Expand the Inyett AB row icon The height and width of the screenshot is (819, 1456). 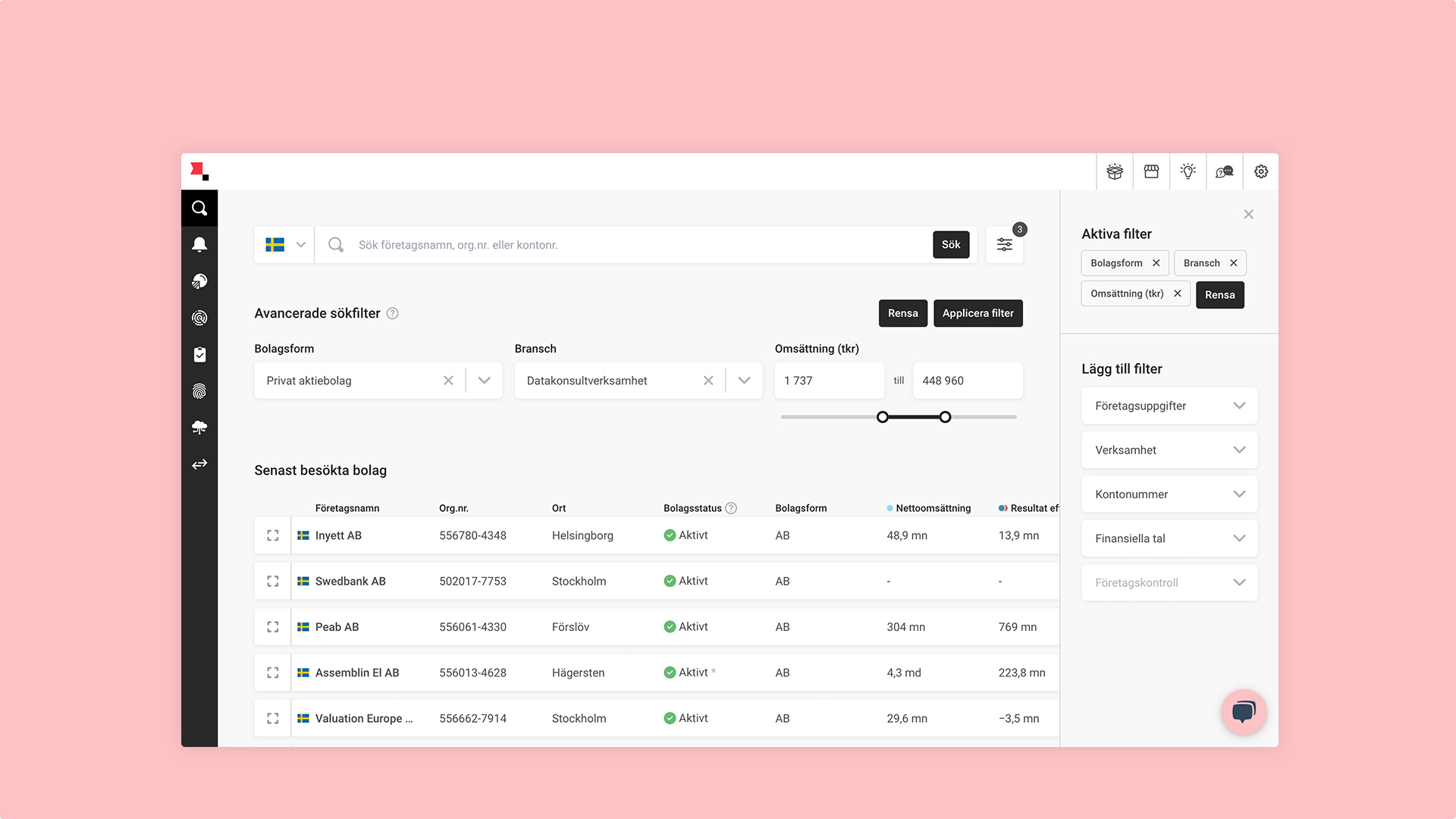[x=273, y=535]
